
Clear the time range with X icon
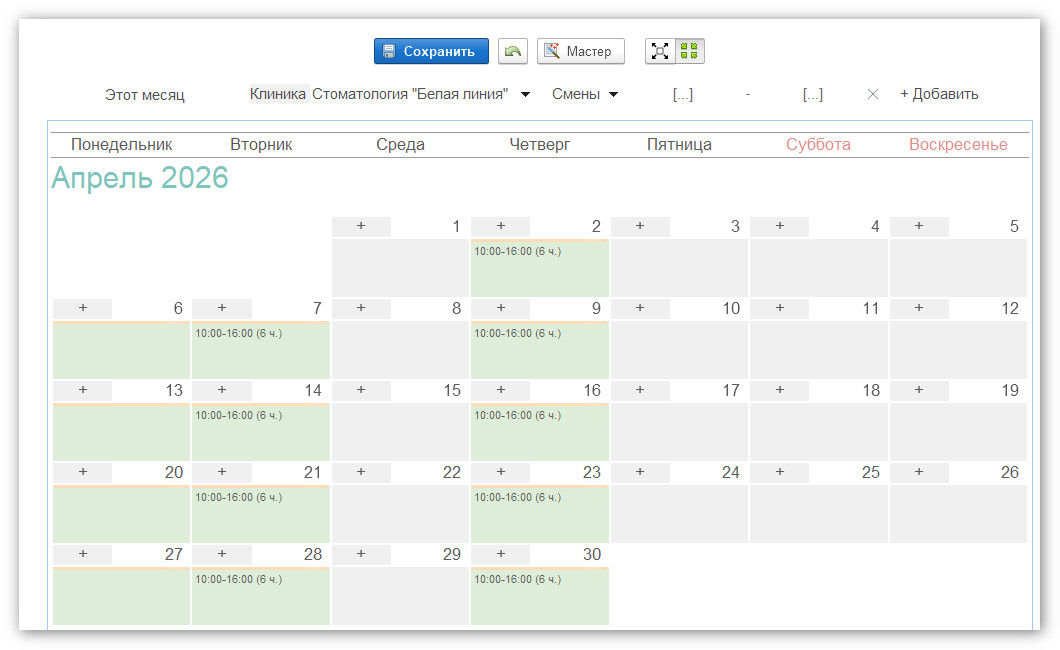pos(872,94)
